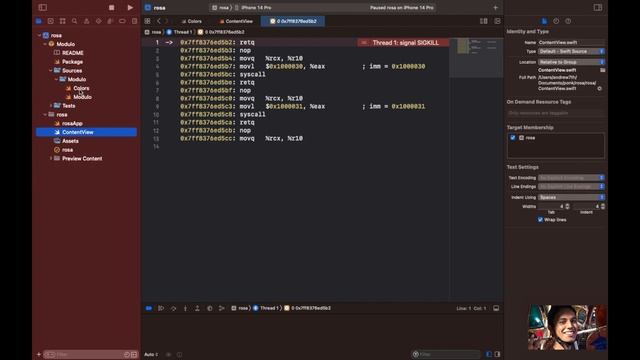Image resolution: width=640 pixels, height=360 pixels.
Task: Hide the debug area toggle button
Action: point(496,308)
